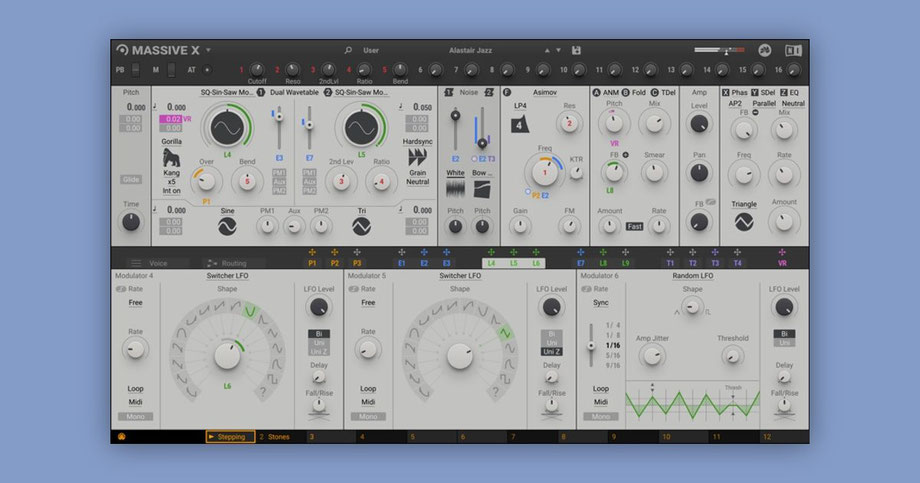The width and height of the screenshot is (920, 483).
Task: Click the noise source 1 badge icon
Action: [x=449, y=93]
